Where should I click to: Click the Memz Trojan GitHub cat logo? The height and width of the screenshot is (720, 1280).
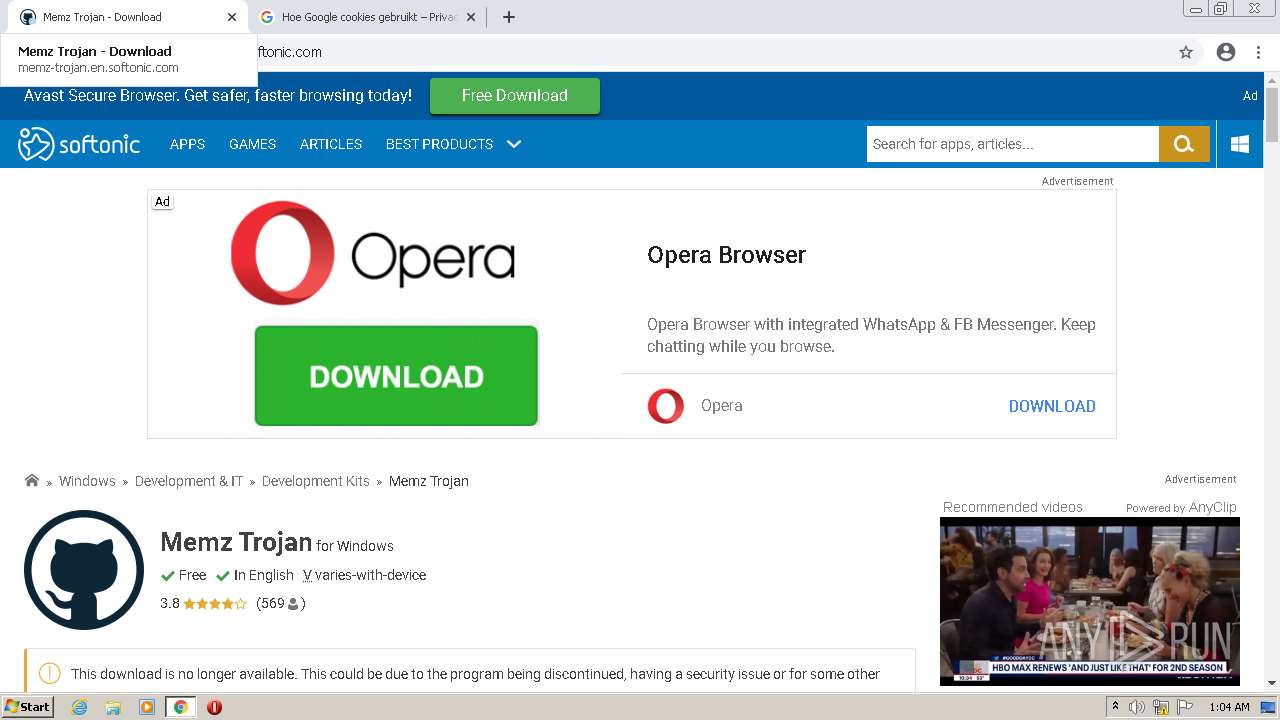coord(84,570)
